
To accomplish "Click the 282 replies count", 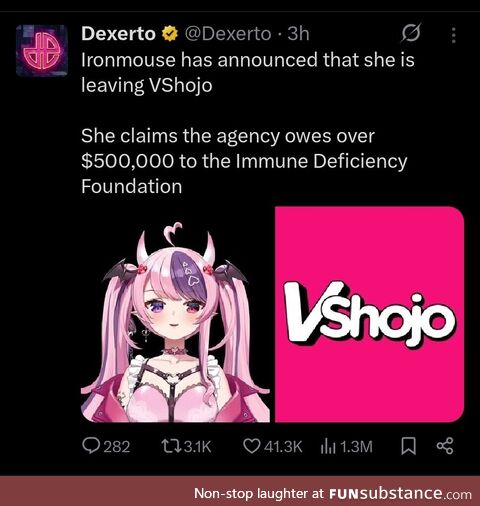I will (117, 447).
